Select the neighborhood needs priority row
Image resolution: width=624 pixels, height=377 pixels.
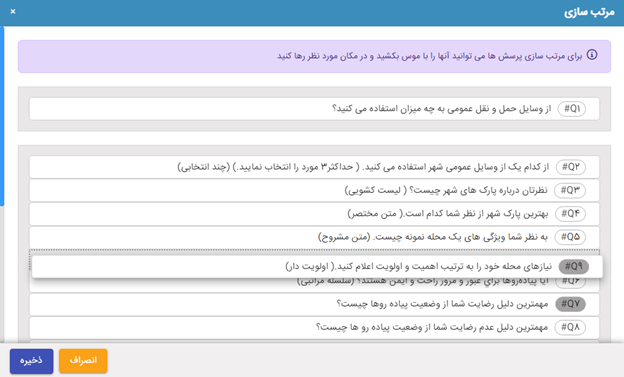(317, 266)
